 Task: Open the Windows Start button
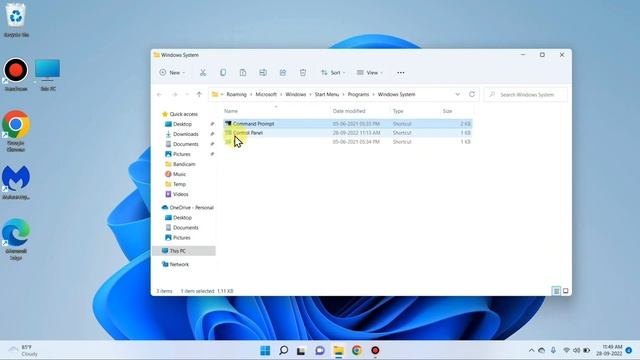pyautogui.click(x=265, y=351)
